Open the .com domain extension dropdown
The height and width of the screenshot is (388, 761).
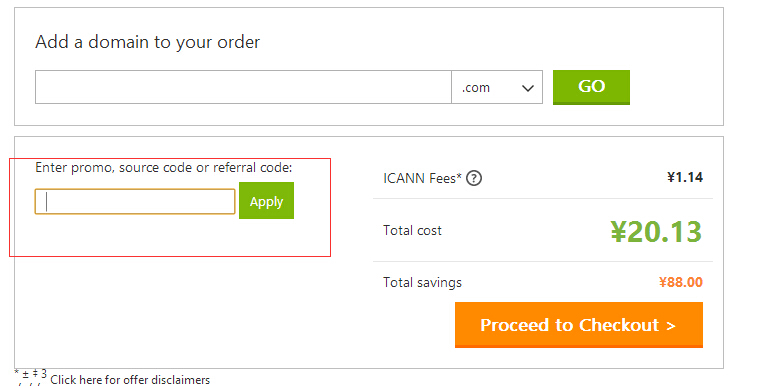[496, 87]
